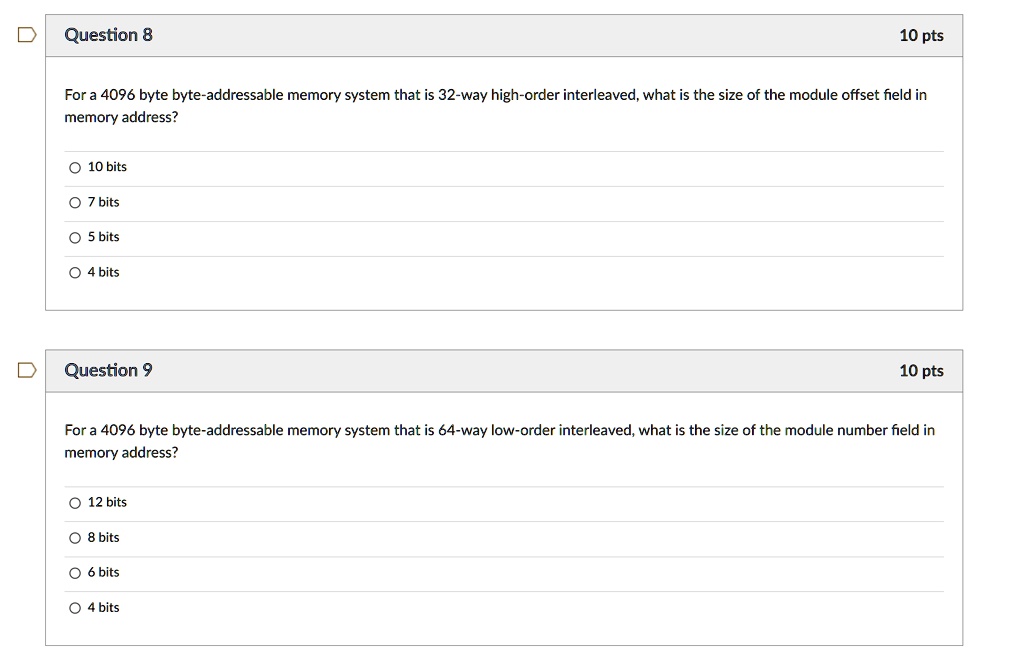Click the '7 bits' answer label text
This screenshot has width=1024, height=649.
(x=103, y=202)
